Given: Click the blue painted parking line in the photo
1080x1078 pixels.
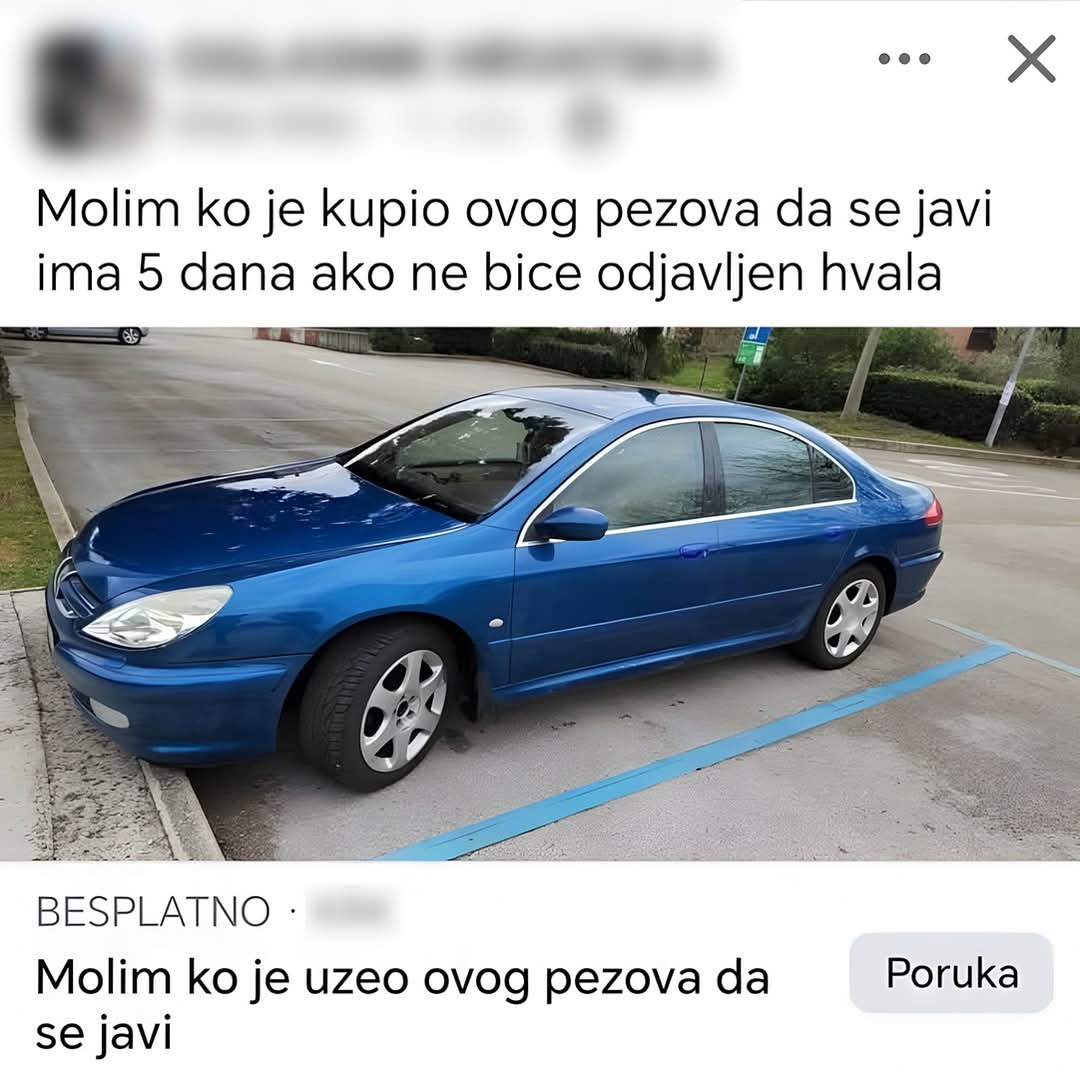Looking at the screenshot, I should [696, 751].
